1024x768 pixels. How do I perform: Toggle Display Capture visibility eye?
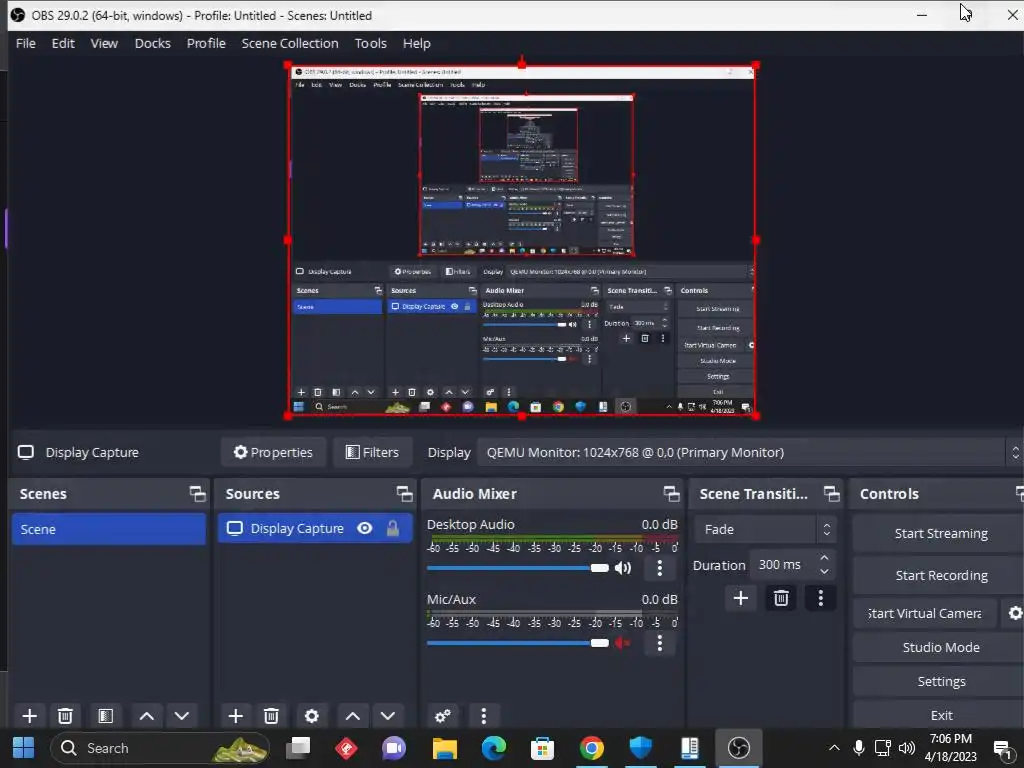click(365, 528)
